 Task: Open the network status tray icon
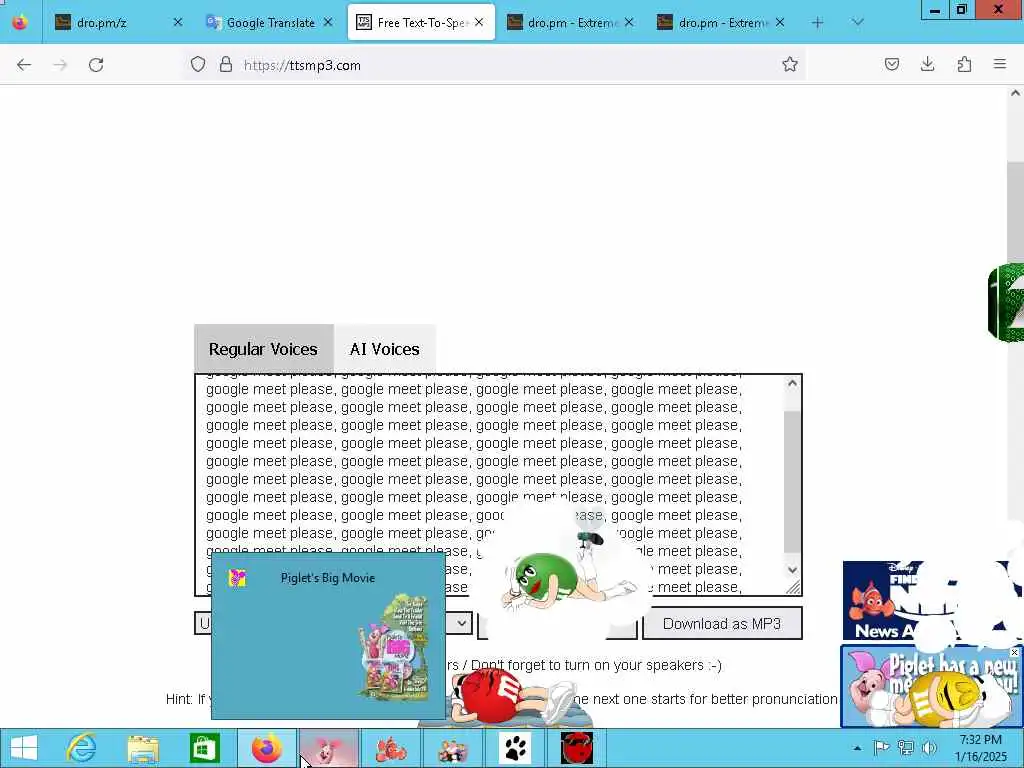click(x=905, y=748)
